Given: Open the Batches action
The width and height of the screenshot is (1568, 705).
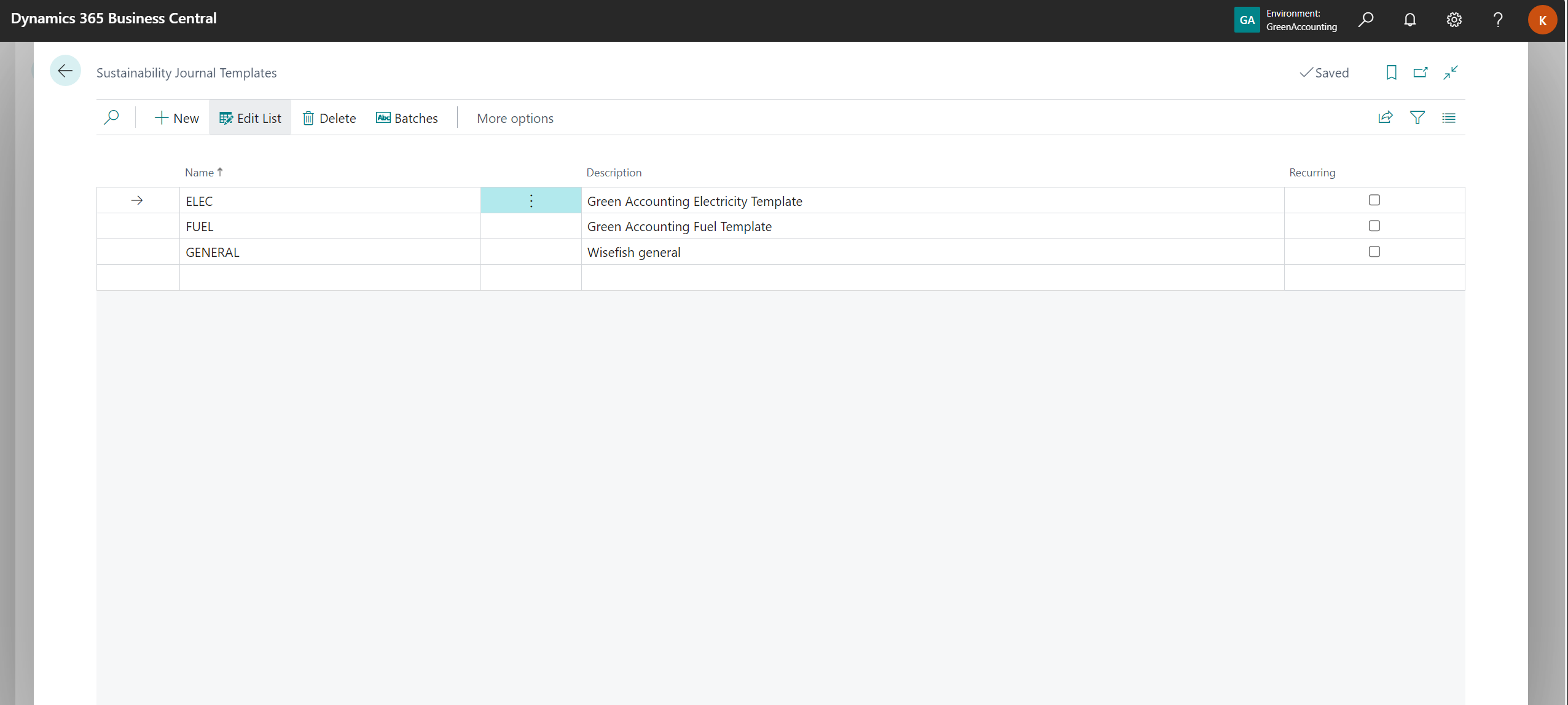Looking at the screenshot, I should [407, 118].
